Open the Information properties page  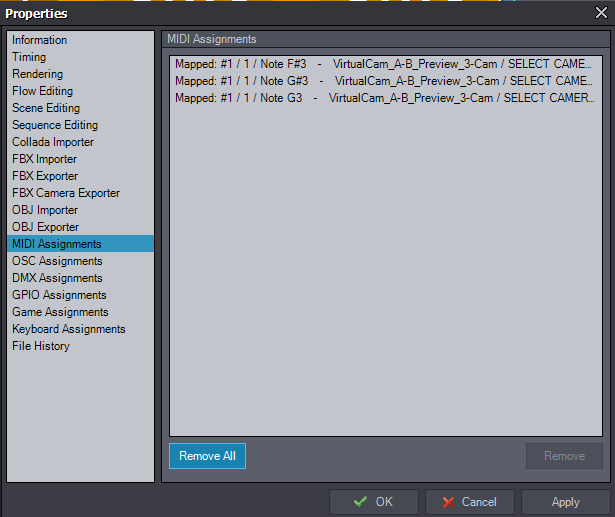(40, 40)
